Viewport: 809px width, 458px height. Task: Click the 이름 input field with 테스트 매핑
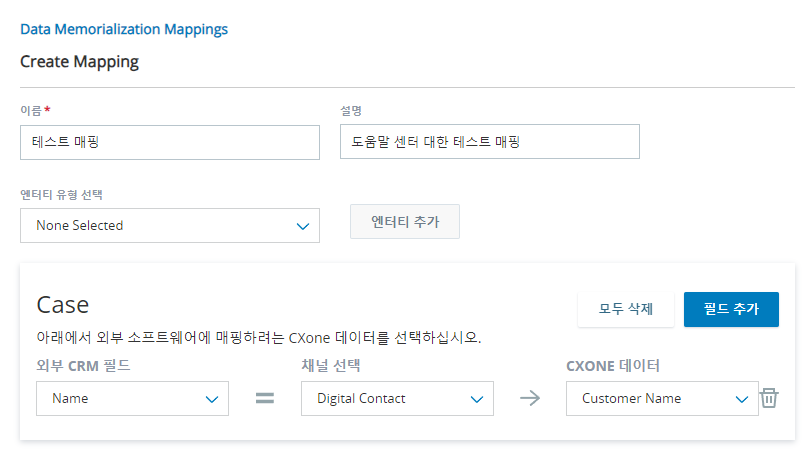[x=170, y=142]
